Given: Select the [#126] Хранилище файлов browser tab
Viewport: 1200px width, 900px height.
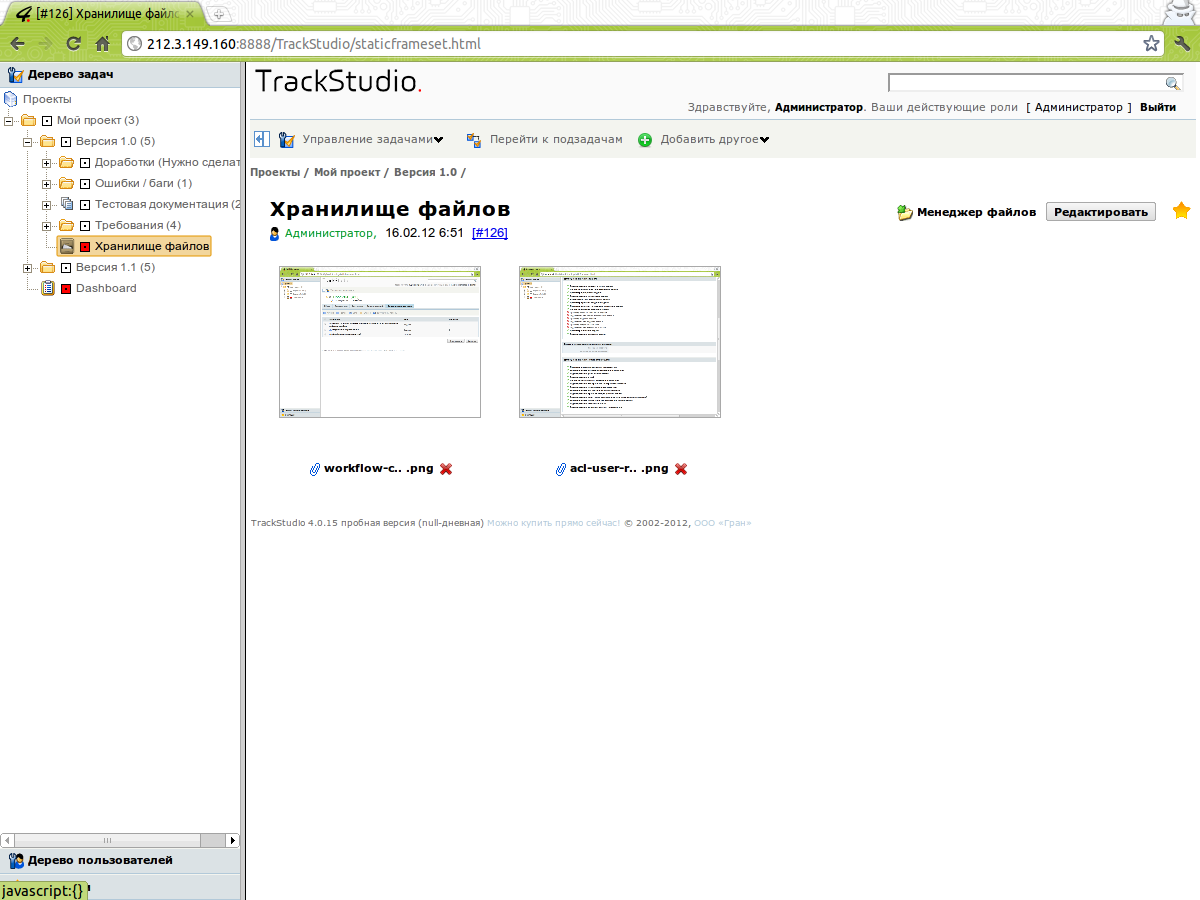Looking at the screenshot, I should tap(103, 14).
